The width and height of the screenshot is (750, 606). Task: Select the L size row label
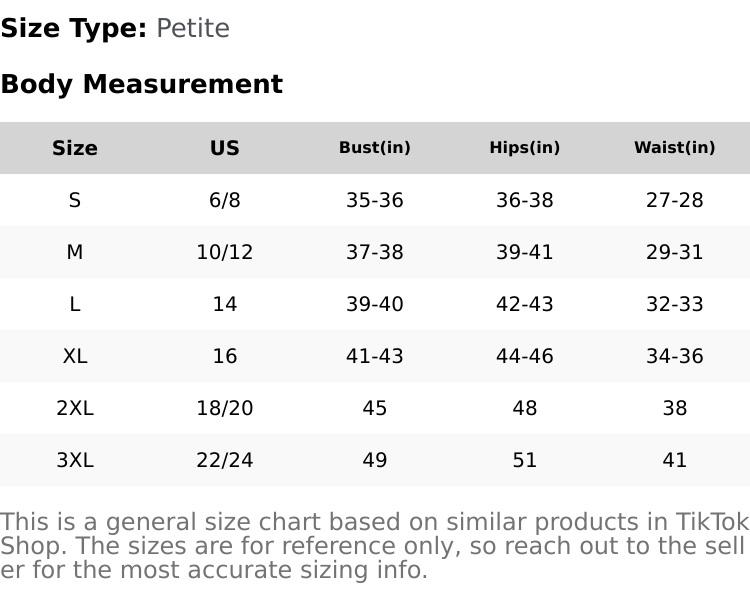tap(75, 304)
